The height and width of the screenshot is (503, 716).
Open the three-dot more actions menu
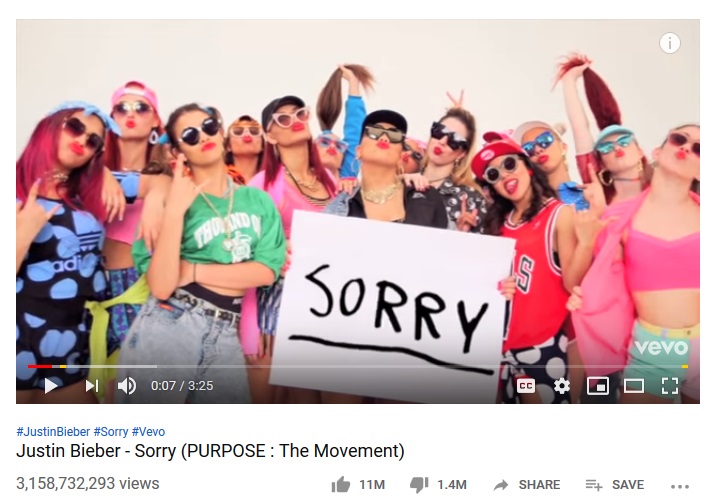[x=680, y=486]
